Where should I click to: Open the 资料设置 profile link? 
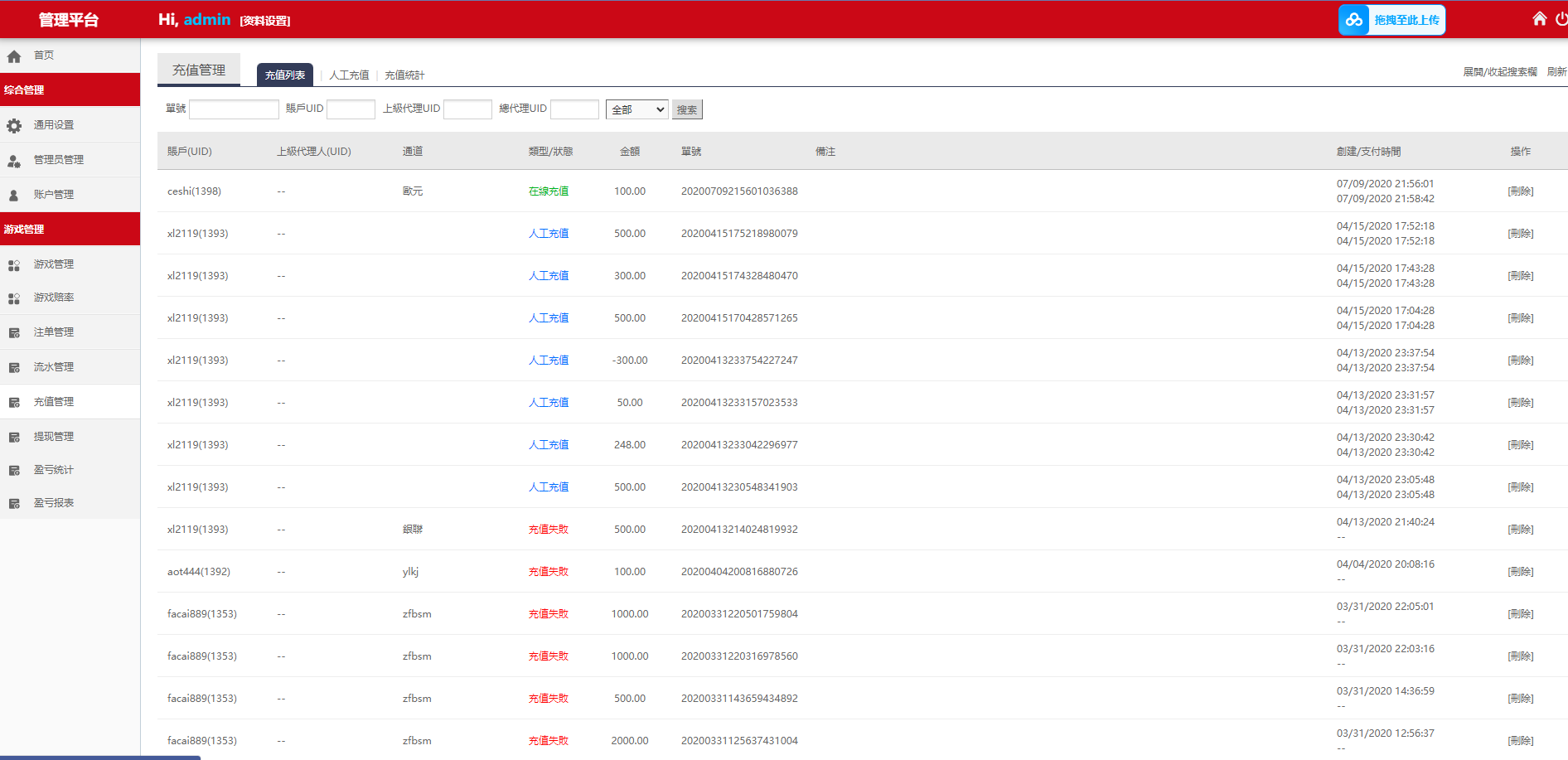tap(265, 21)
